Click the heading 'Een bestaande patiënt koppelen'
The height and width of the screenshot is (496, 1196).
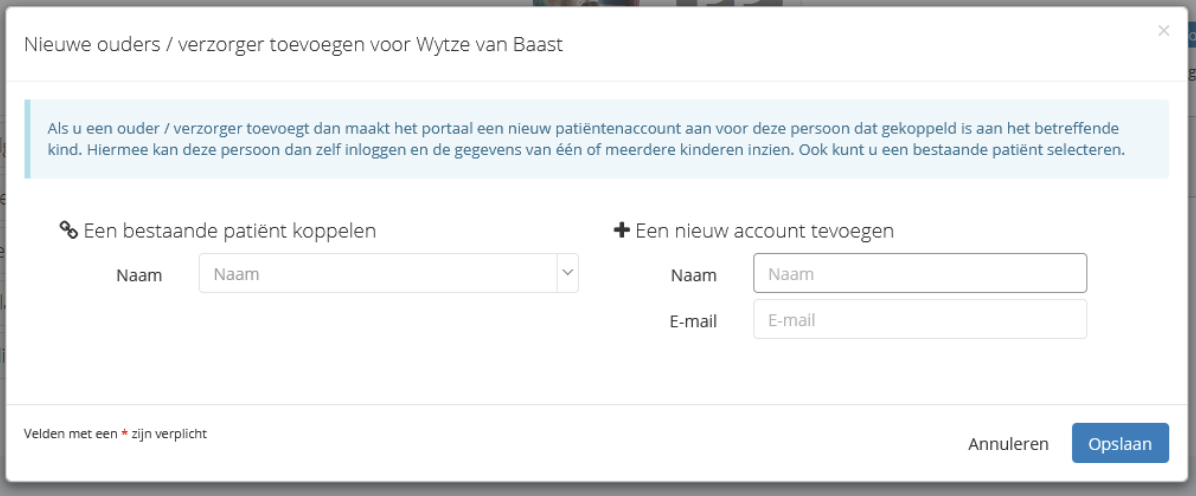(229, 230)
